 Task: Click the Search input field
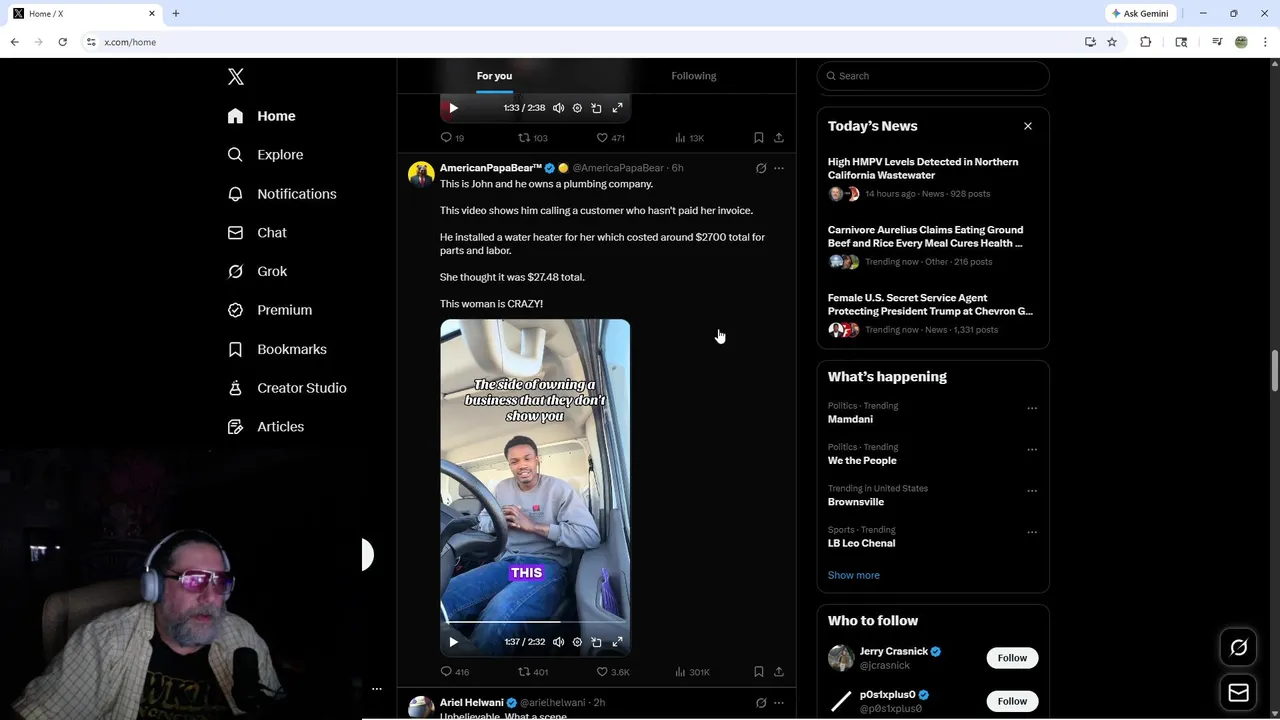pos(933,76)
